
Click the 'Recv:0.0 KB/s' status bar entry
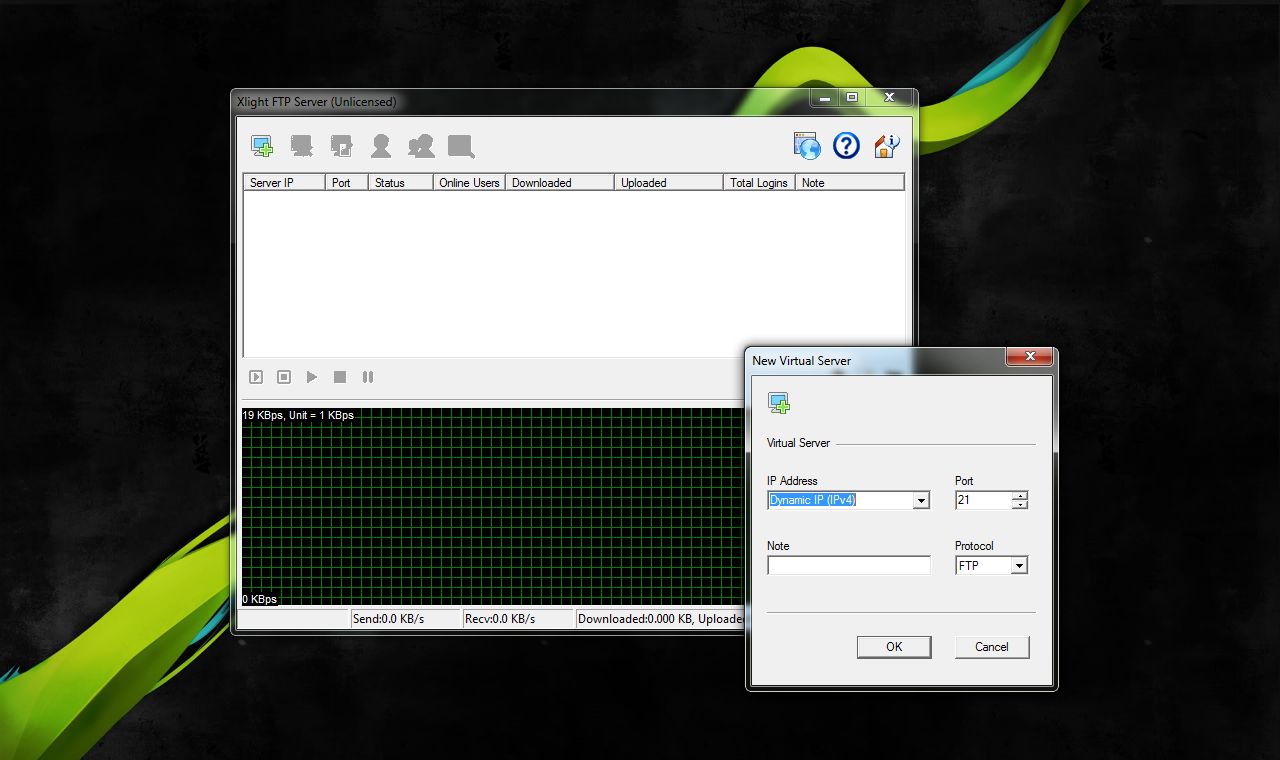tap(517, 619)
